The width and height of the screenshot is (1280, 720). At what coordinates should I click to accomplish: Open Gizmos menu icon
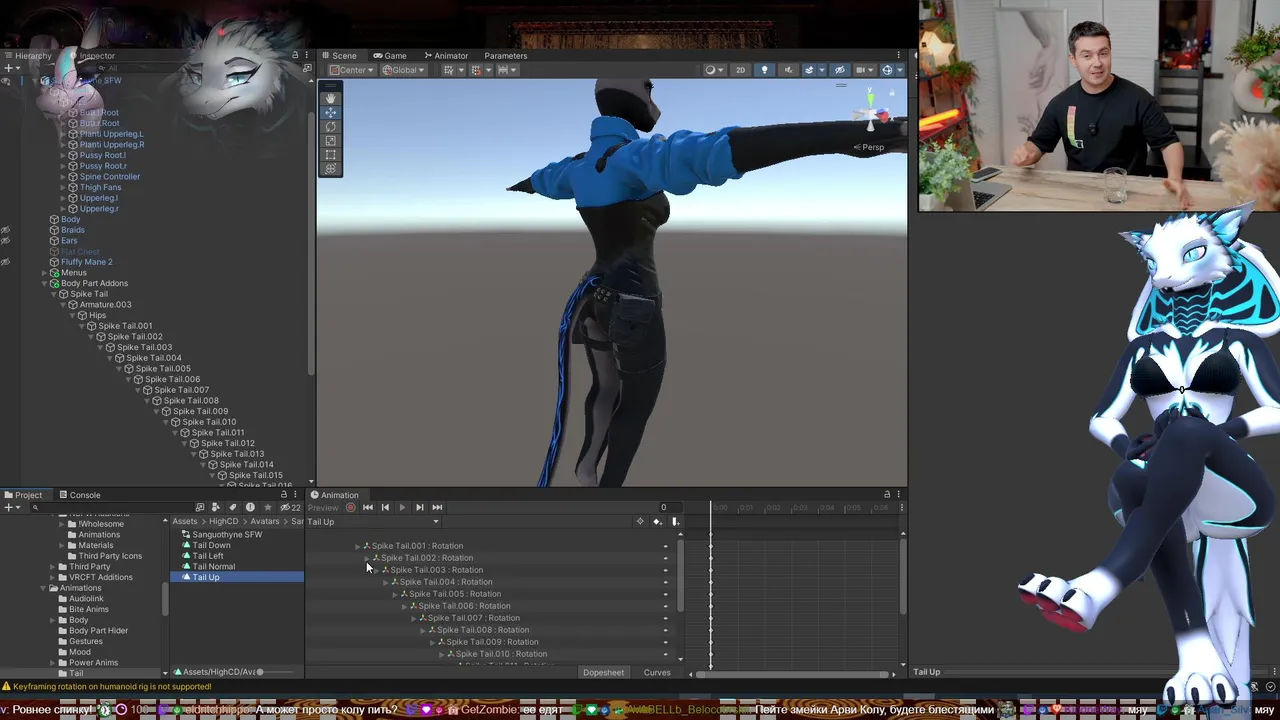pyautogui.click(x=889, y=70)
